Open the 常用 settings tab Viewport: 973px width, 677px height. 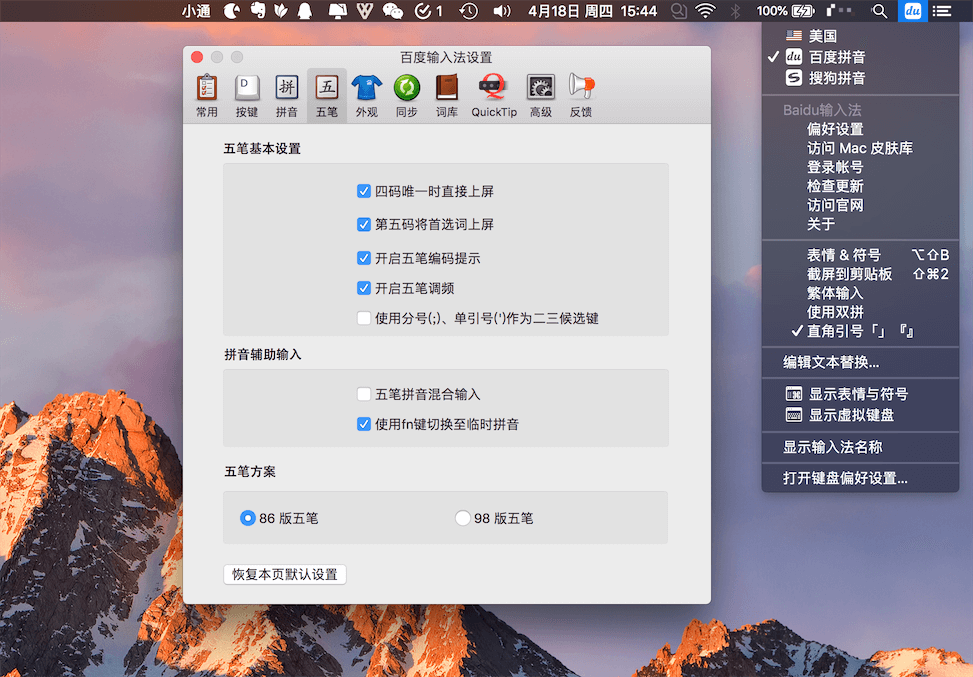[207, 96]
